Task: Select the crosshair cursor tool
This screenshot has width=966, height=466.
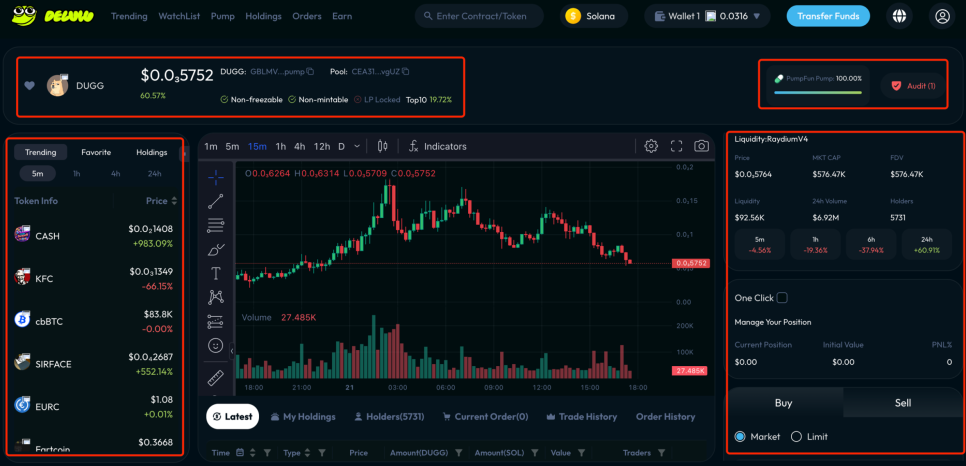Action: [x=216, y=178]
